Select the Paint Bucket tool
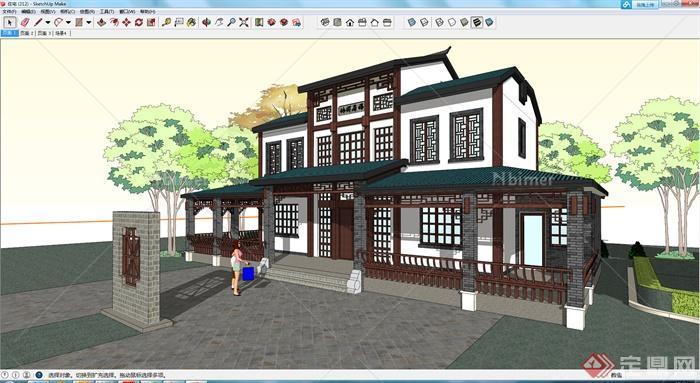Image resolution: width=700 pixels, height=383 pixels. [191, 22]
